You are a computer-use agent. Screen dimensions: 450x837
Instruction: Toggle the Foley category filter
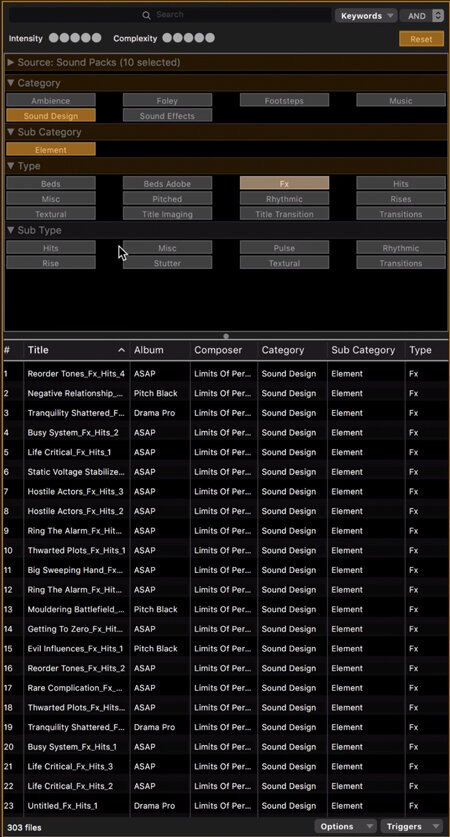(167, 100)
